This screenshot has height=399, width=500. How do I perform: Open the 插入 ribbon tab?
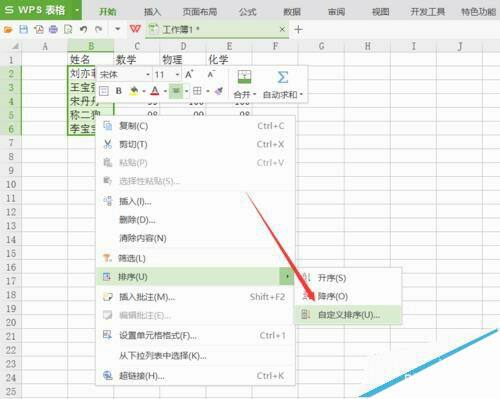pyautogui.click(x=152, y=12)
